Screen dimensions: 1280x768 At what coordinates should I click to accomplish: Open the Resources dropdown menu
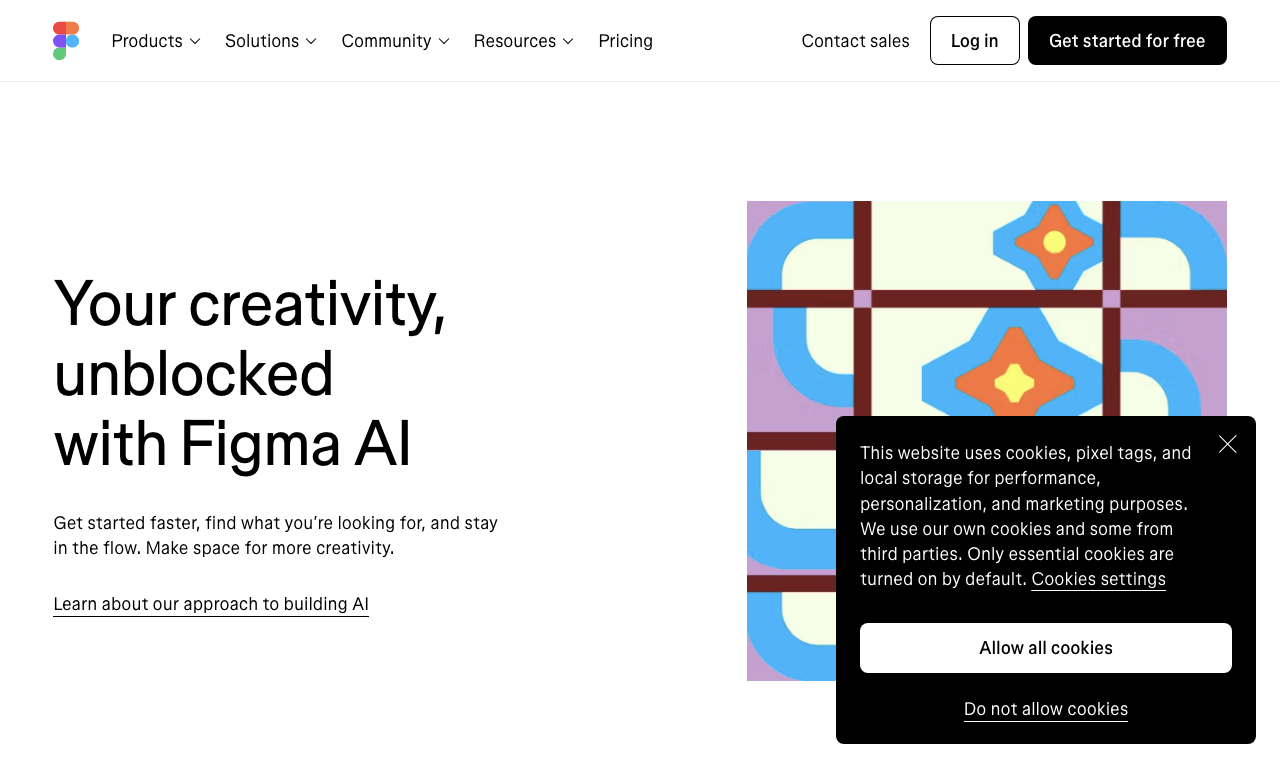coord(524,41)
